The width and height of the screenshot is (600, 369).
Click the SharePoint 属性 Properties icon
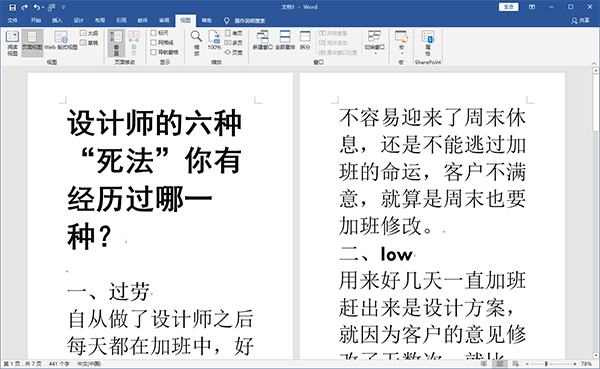(428, 42)
